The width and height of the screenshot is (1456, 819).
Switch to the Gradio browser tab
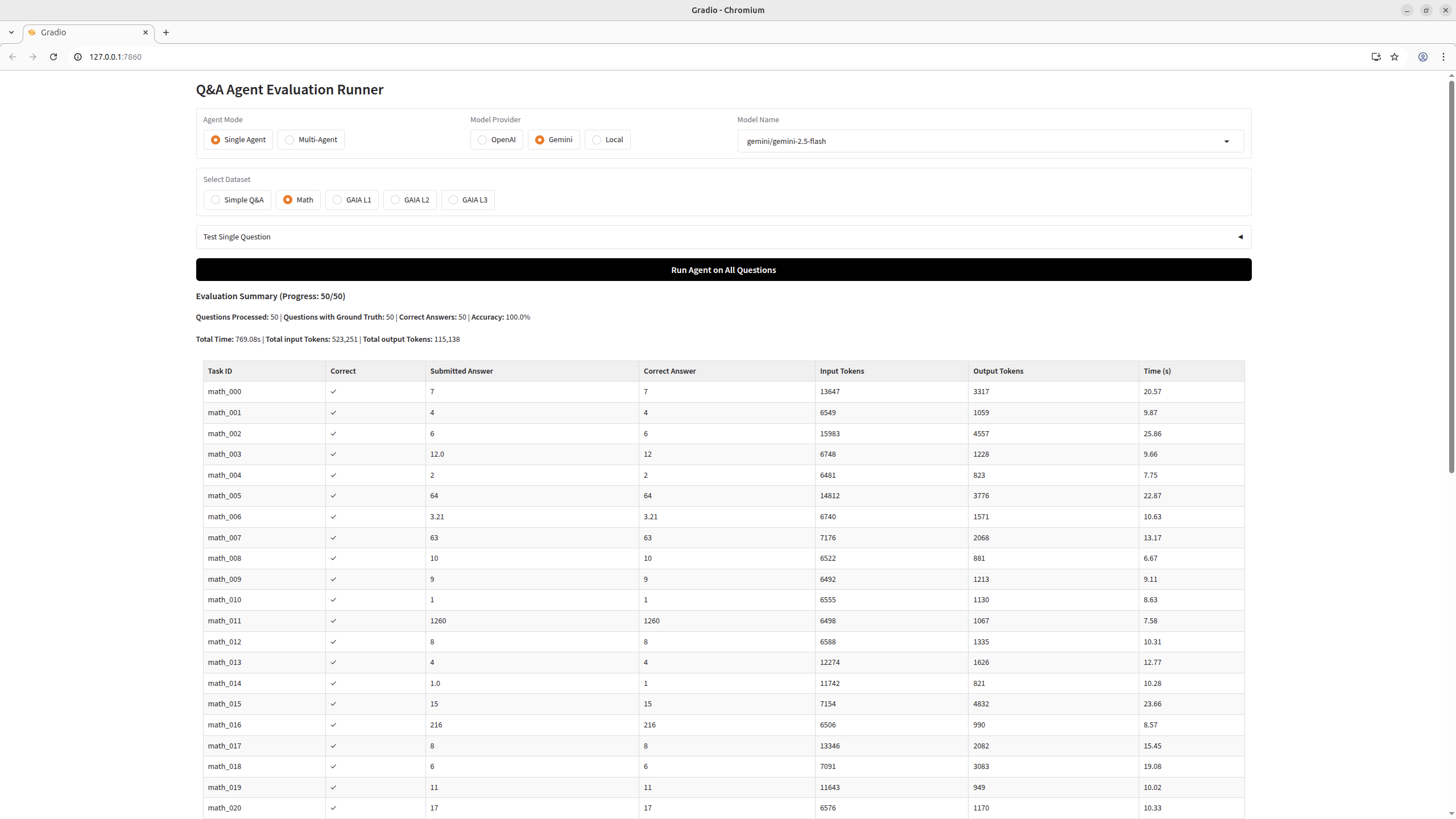(85, 32)
